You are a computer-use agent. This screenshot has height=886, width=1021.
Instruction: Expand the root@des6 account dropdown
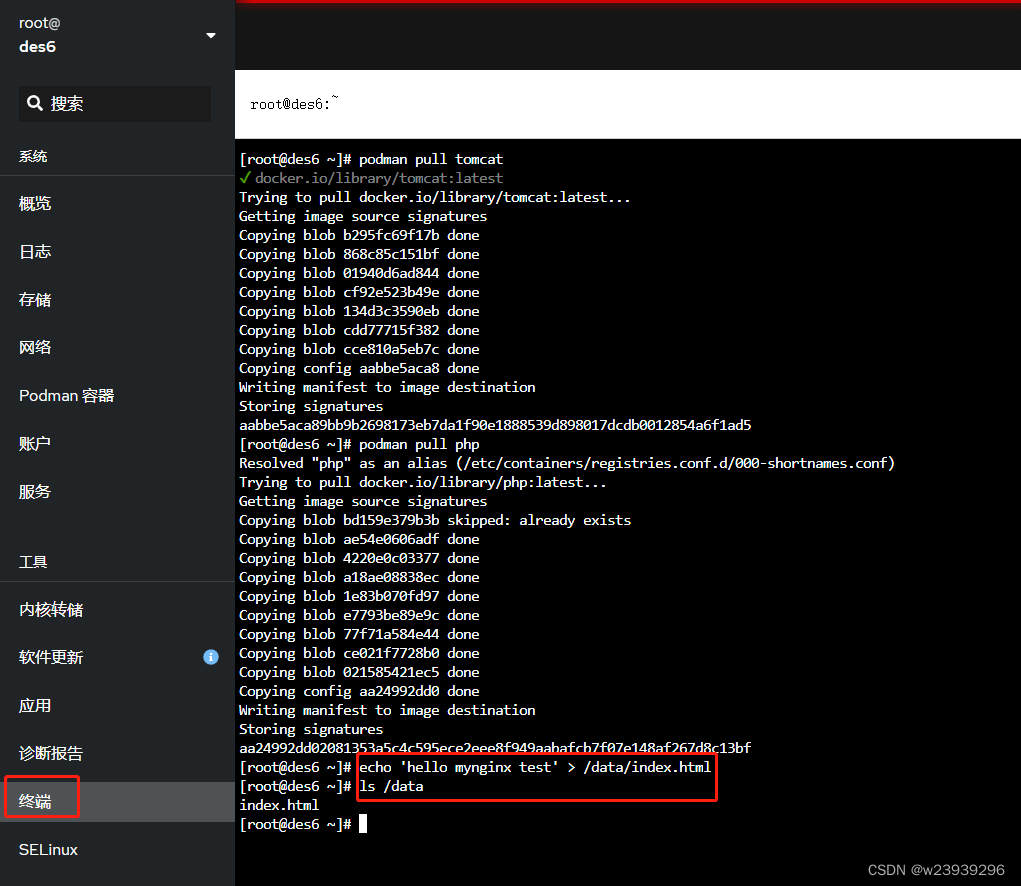pyautogui.click(x=210, y=34)
